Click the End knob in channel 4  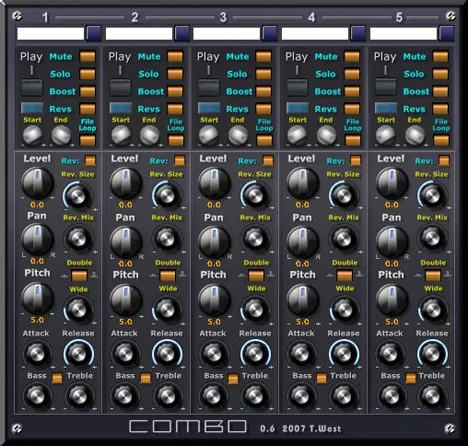(x=326, y=135)
